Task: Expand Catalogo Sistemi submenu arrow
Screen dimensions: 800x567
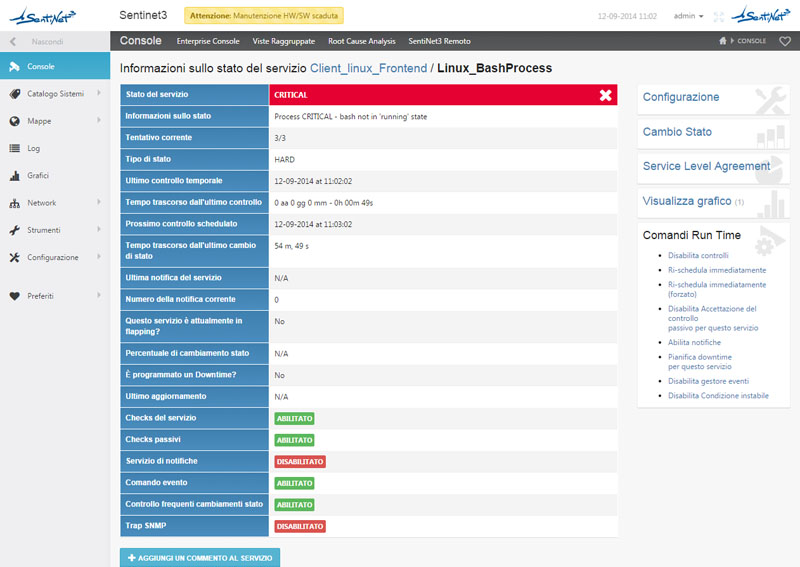Action: [99, 93]
